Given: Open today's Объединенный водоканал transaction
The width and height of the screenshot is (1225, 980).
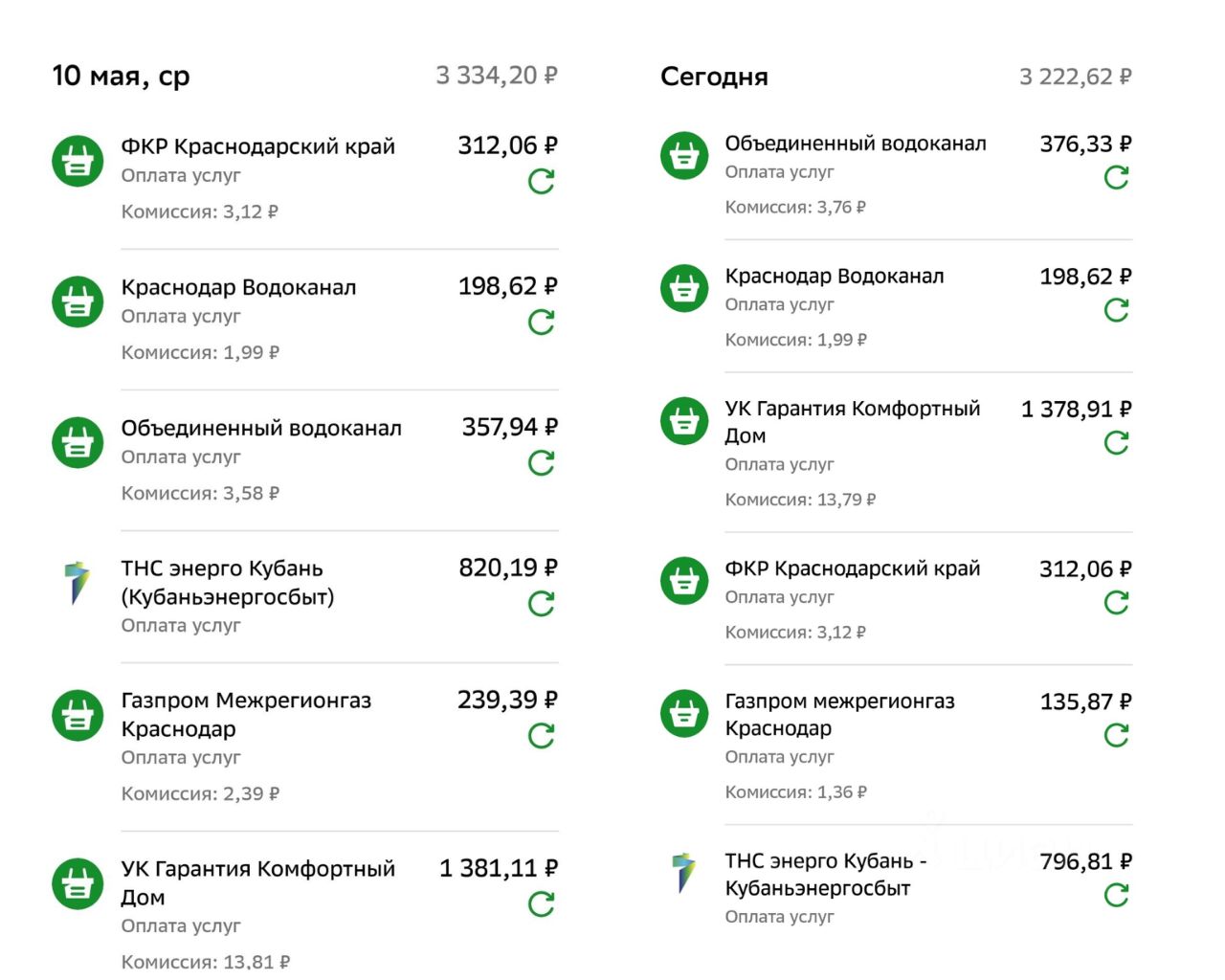Looking at the screenshot, I should (855, 144).
